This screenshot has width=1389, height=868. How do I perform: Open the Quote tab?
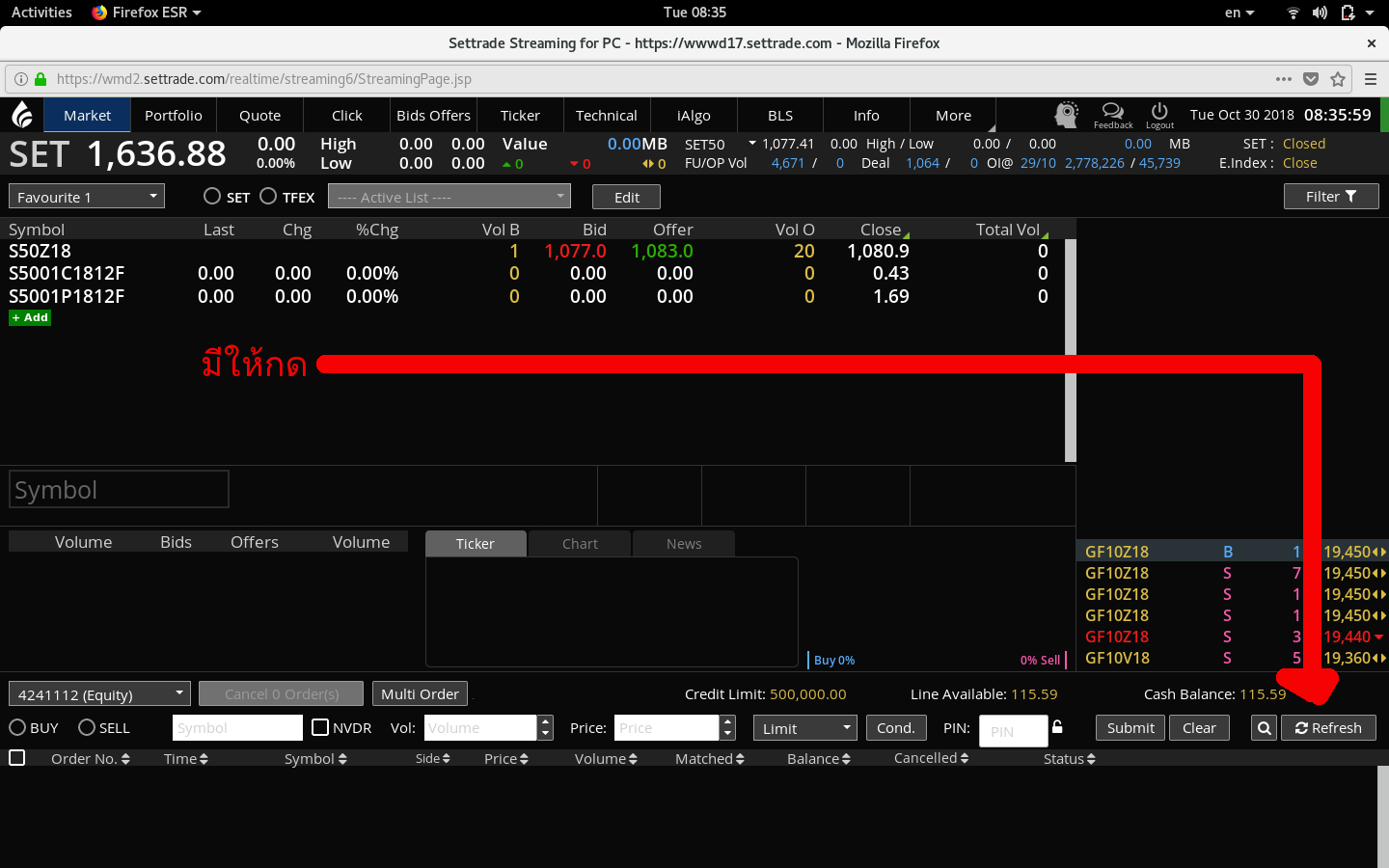pyautogui.click(x=260, y=115)
